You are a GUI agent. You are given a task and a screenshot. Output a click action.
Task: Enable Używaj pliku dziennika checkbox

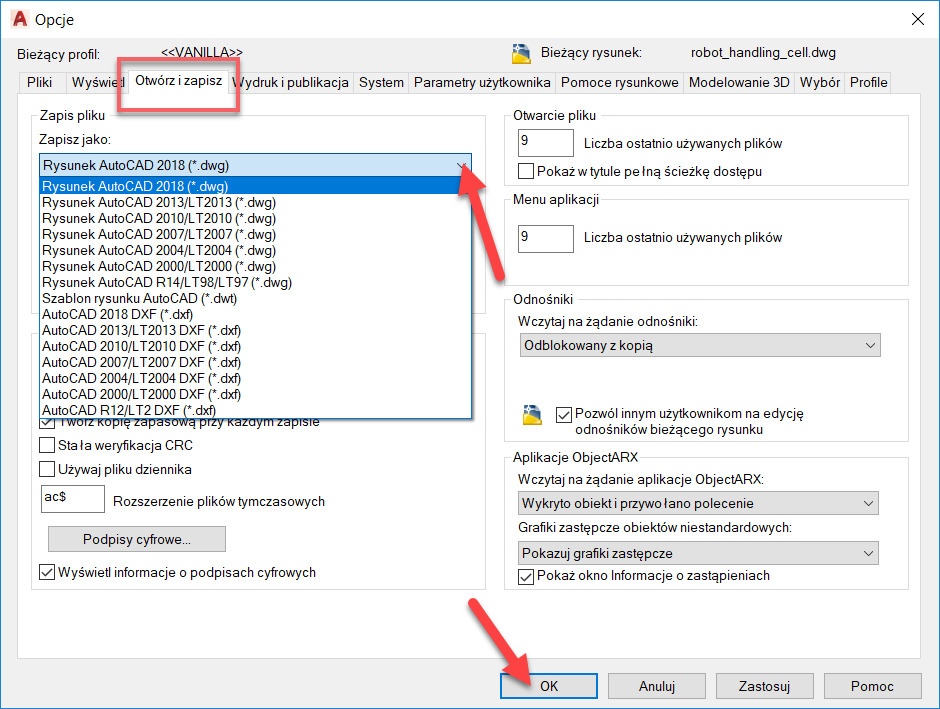(47, 469)
